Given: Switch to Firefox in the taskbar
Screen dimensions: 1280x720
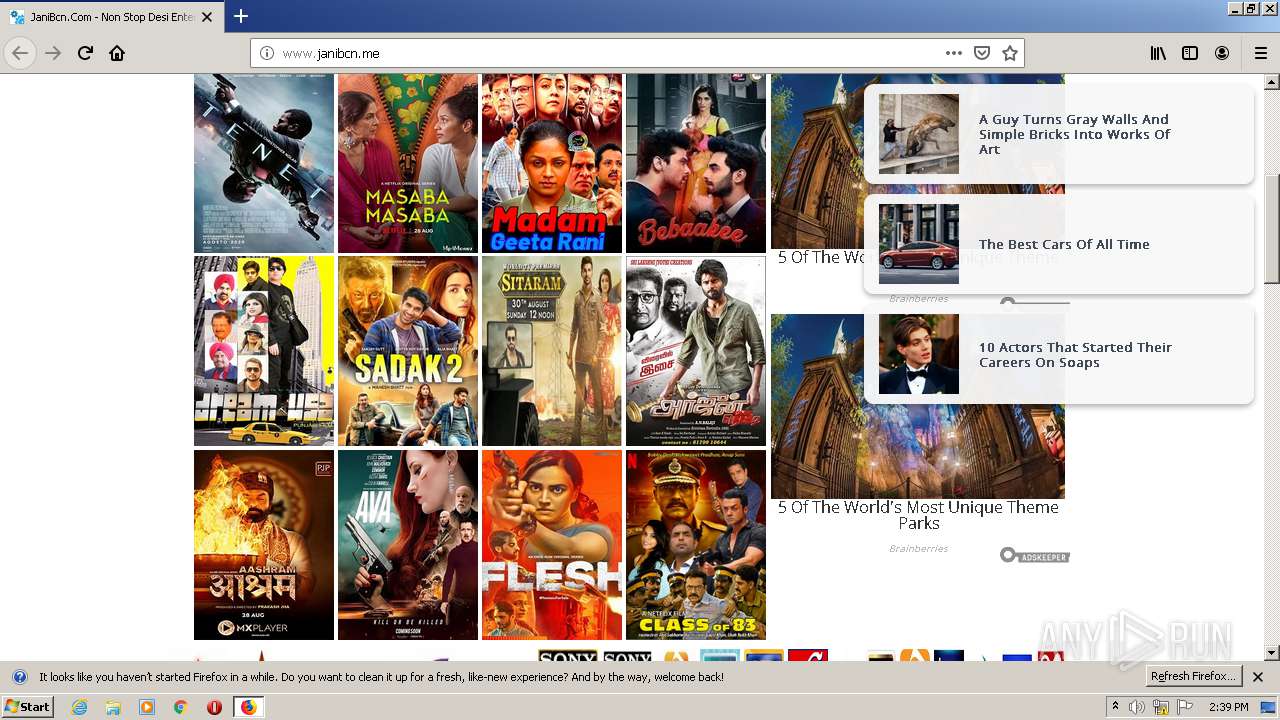Looking at the screenshot, I should pos(248,707).
